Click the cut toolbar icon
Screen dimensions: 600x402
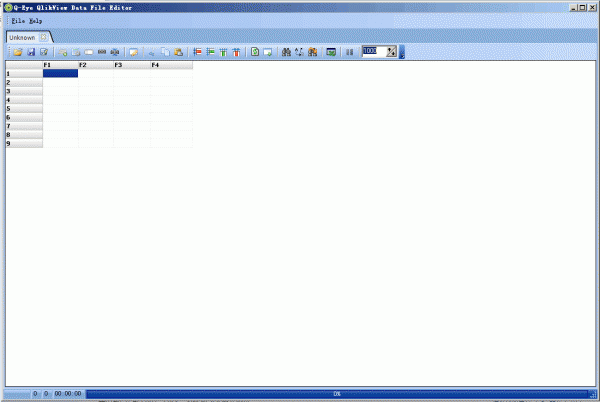[x=152, y=52]
